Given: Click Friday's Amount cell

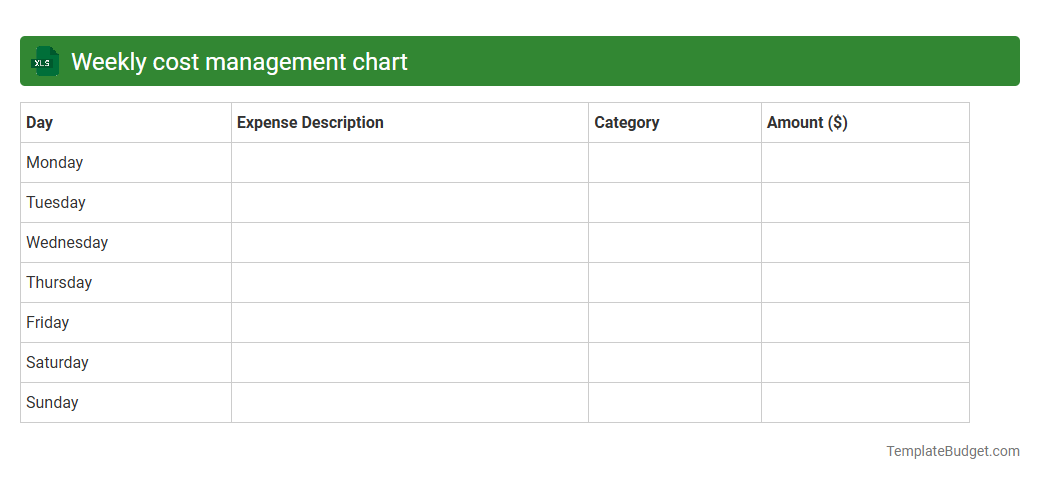Looking at the screenshot, I should point(866,323).
